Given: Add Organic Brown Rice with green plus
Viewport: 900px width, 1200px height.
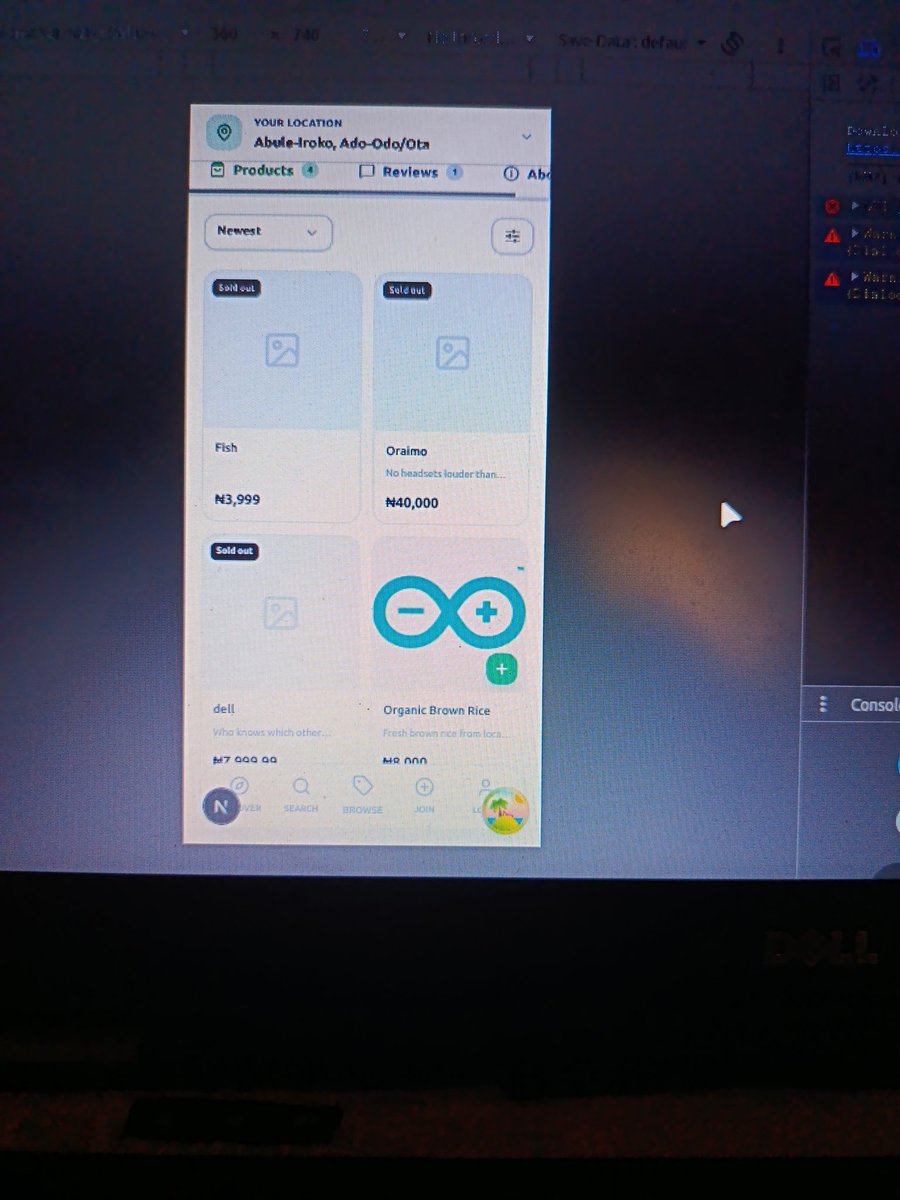Looking at the screenshot, I should 502,668.
